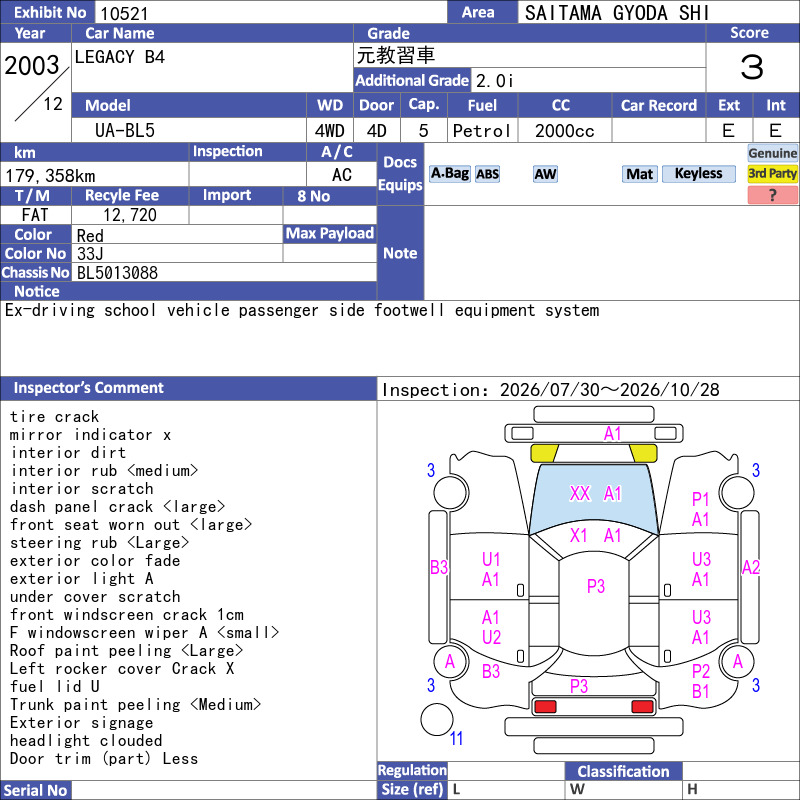Click the spare tire circle marked 11
The height and width of the screenshot is (800, 800).
pyautogui.click(x=437, y=719)
